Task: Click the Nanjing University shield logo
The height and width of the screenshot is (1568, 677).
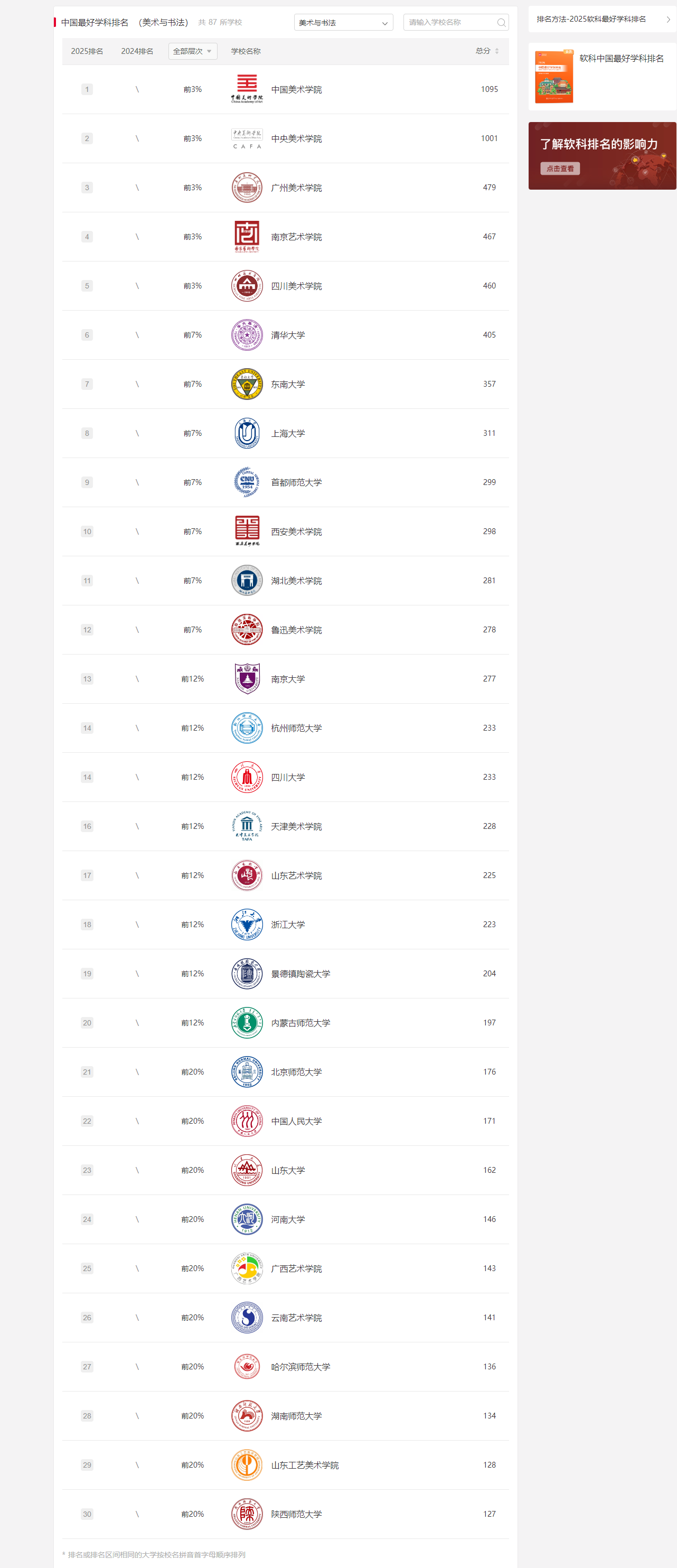Action: click(x=246, y=679)
